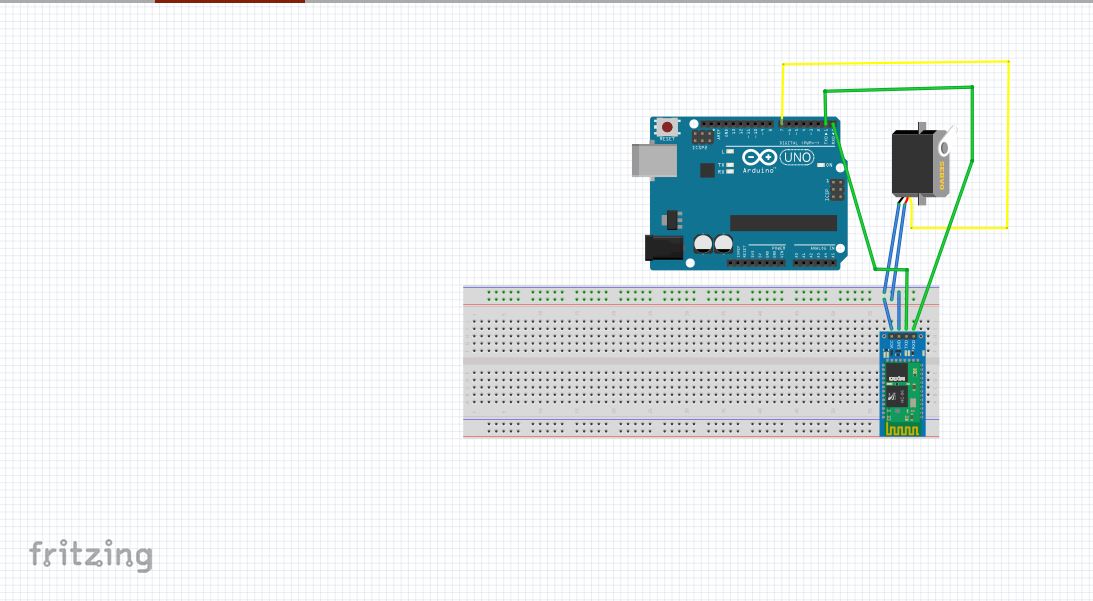Click the VCC pin of the Bluetooth module

coord(890,336)
